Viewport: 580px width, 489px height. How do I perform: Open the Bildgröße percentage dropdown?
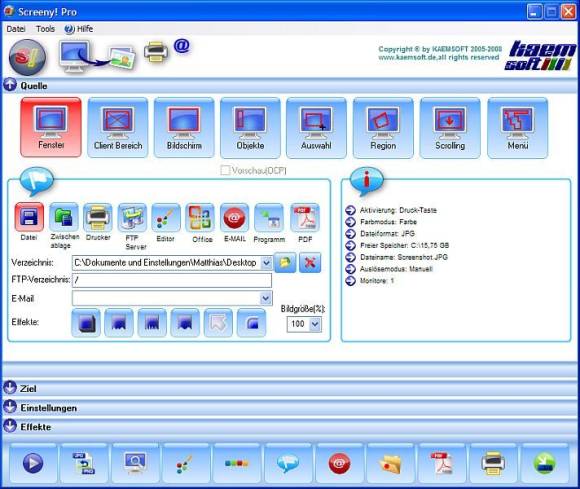315,324
